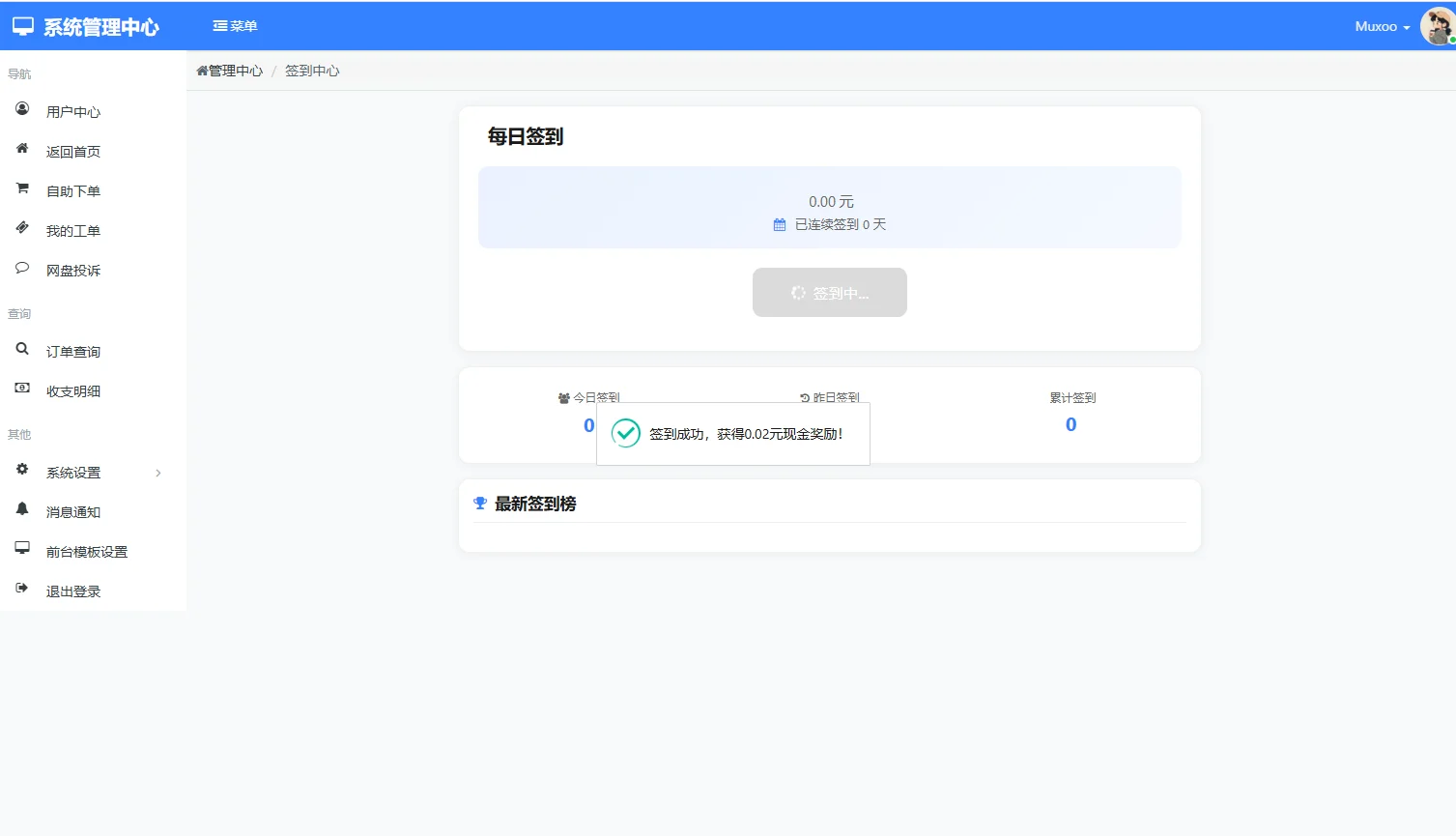Open notifications via the 消息通知 bell icon

point(21,510)
